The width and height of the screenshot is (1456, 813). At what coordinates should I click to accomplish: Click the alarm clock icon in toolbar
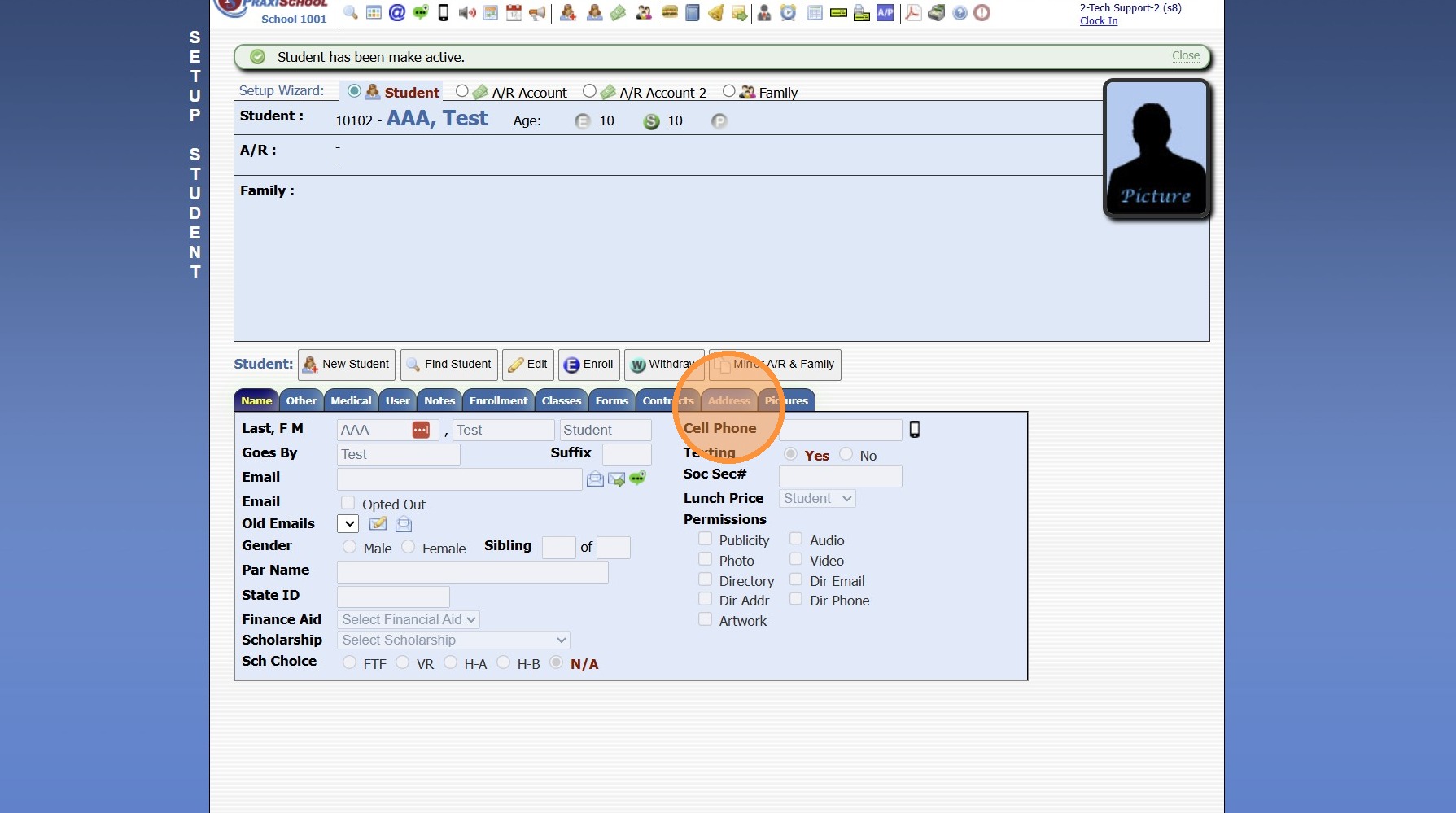click(788, 12)
